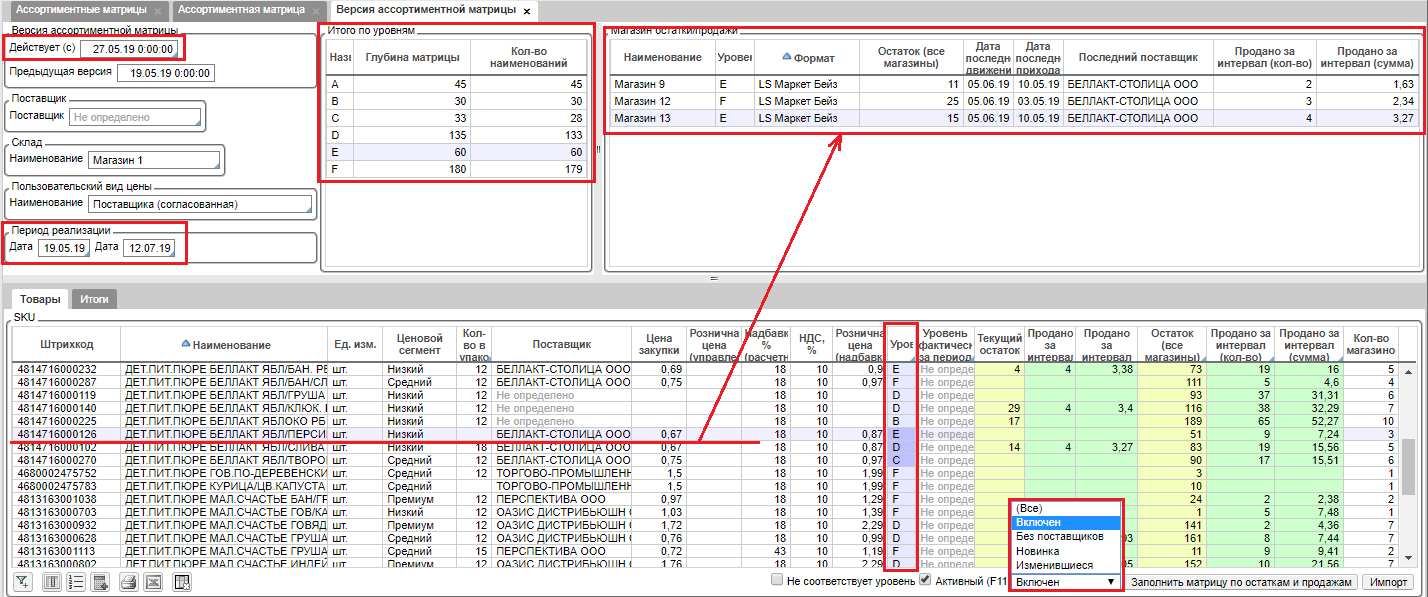Select 'Без поставщиков' in dropdown list
Screen dimensions: 1428x597
click(x=1059, y=536)
